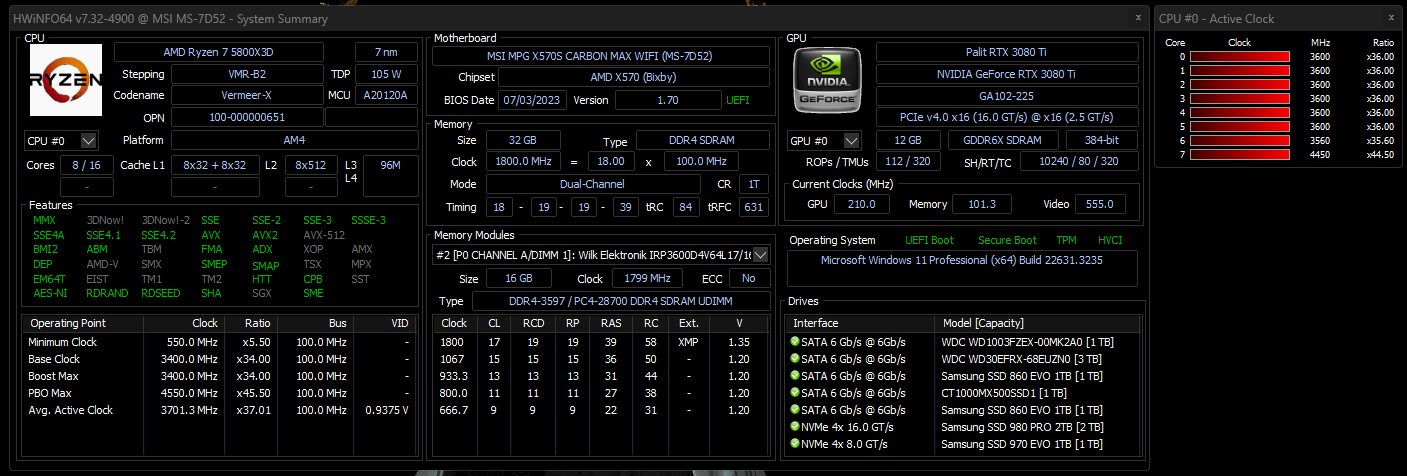1407x476 pixels.
Task: Click status icon for CT1000MX500SSD1 drive
Action: 795,393
